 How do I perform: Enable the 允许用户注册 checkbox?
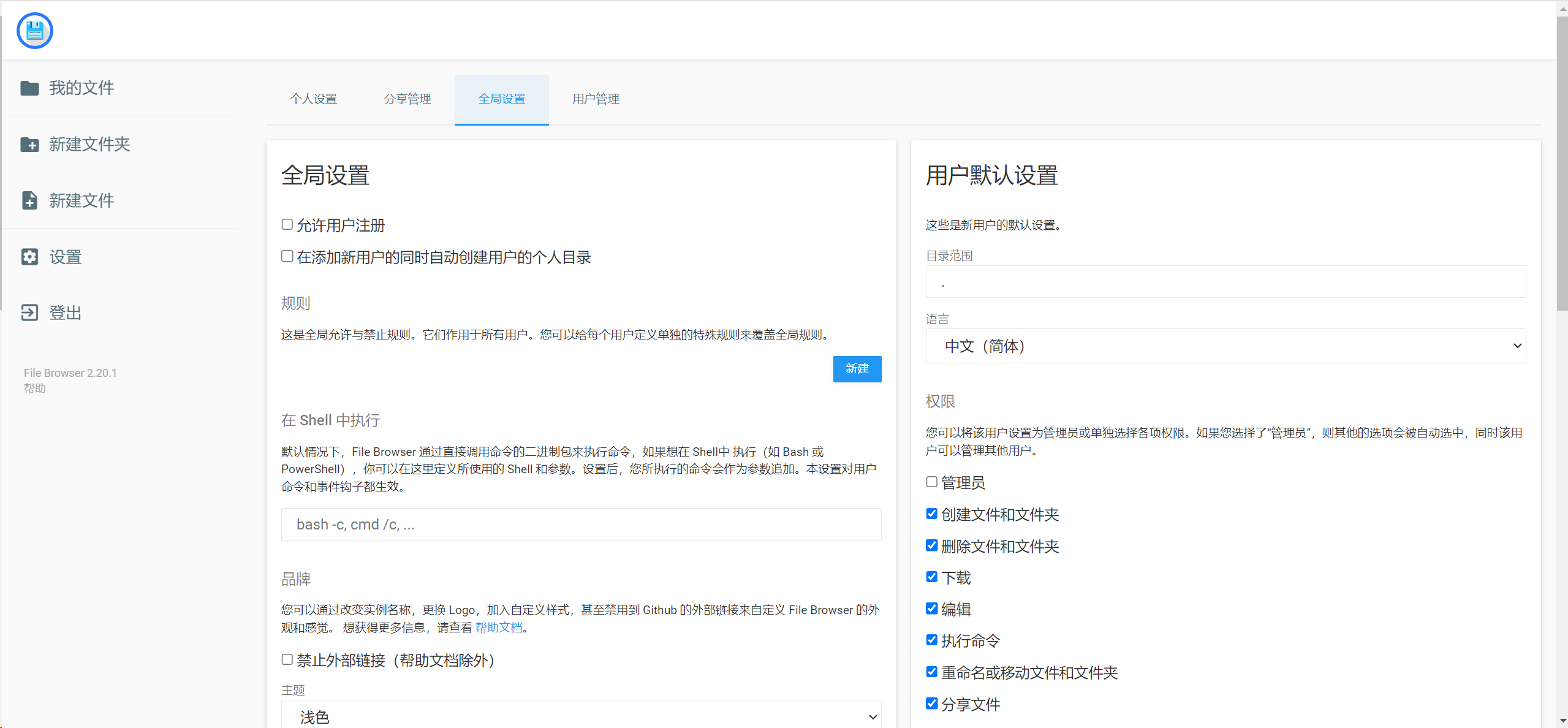(287, 225)
